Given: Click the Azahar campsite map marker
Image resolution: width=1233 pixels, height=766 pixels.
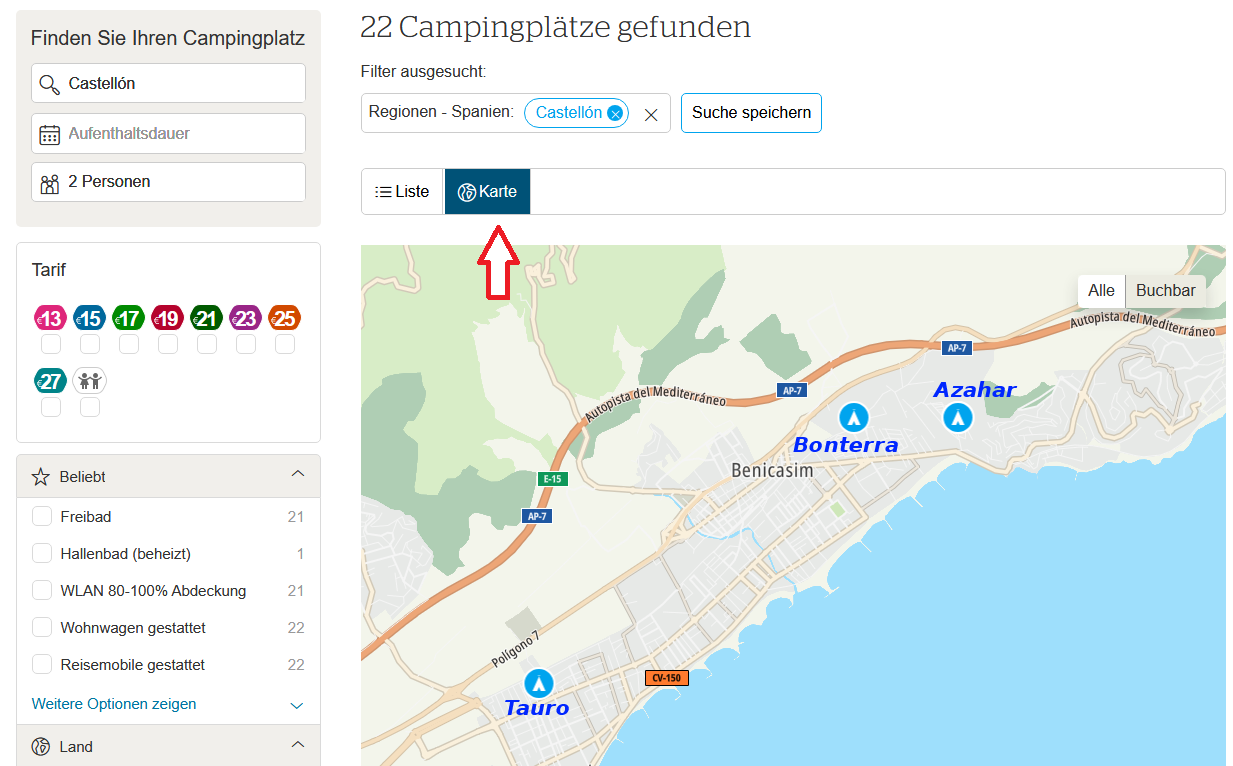Looking at the screenshot, I should pyautogui.click(x=957, y=417).
